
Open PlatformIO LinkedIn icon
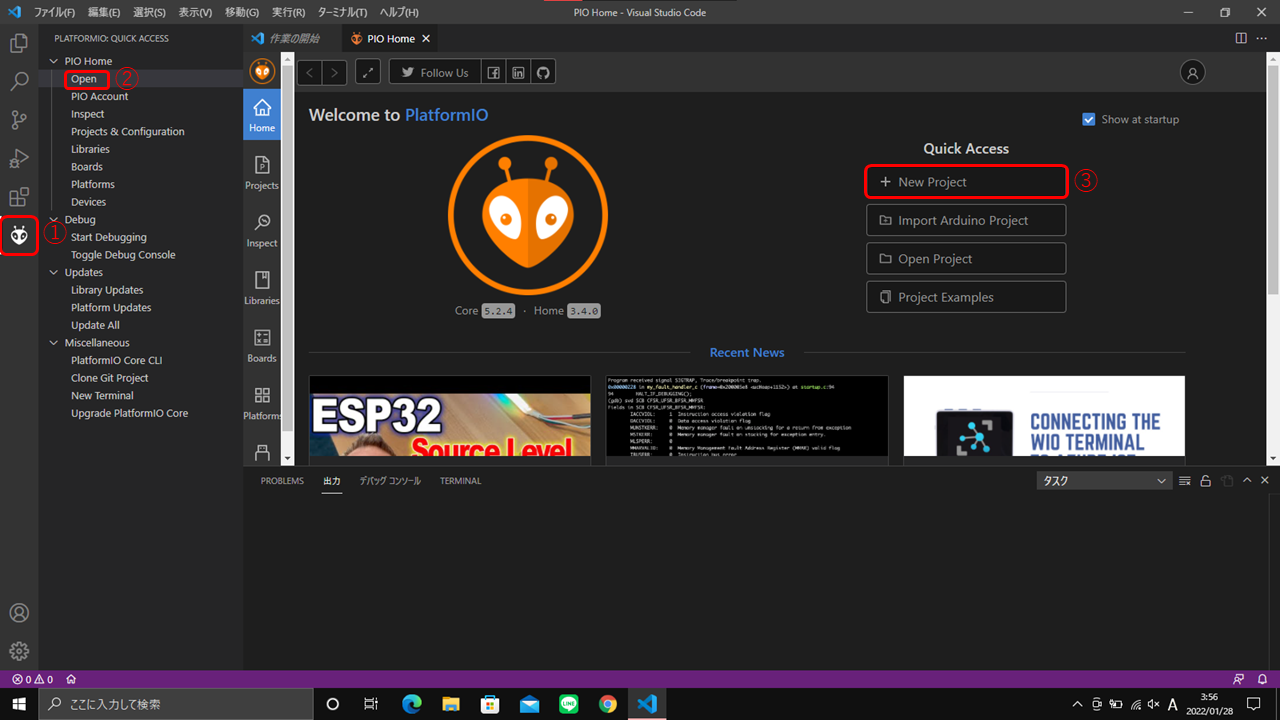(518, 72)
